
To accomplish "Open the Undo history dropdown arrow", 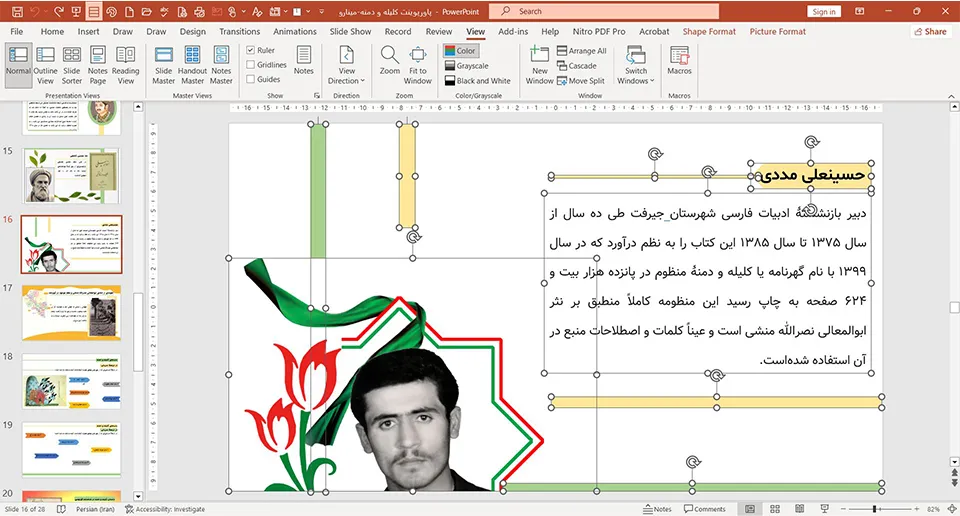I will 45,12.
